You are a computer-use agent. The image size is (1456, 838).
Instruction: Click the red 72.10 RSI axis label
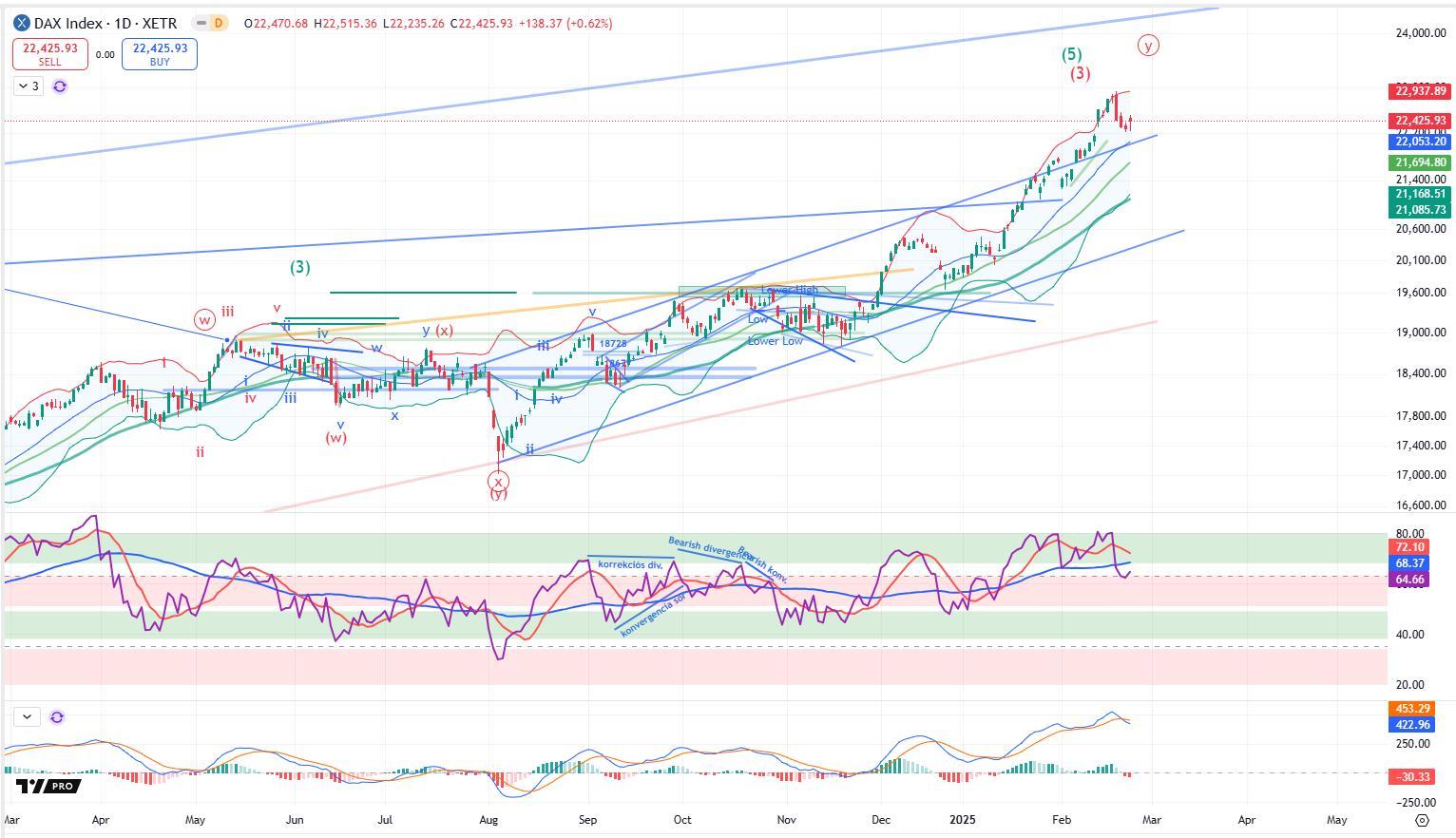click(x=1408, y=548)
